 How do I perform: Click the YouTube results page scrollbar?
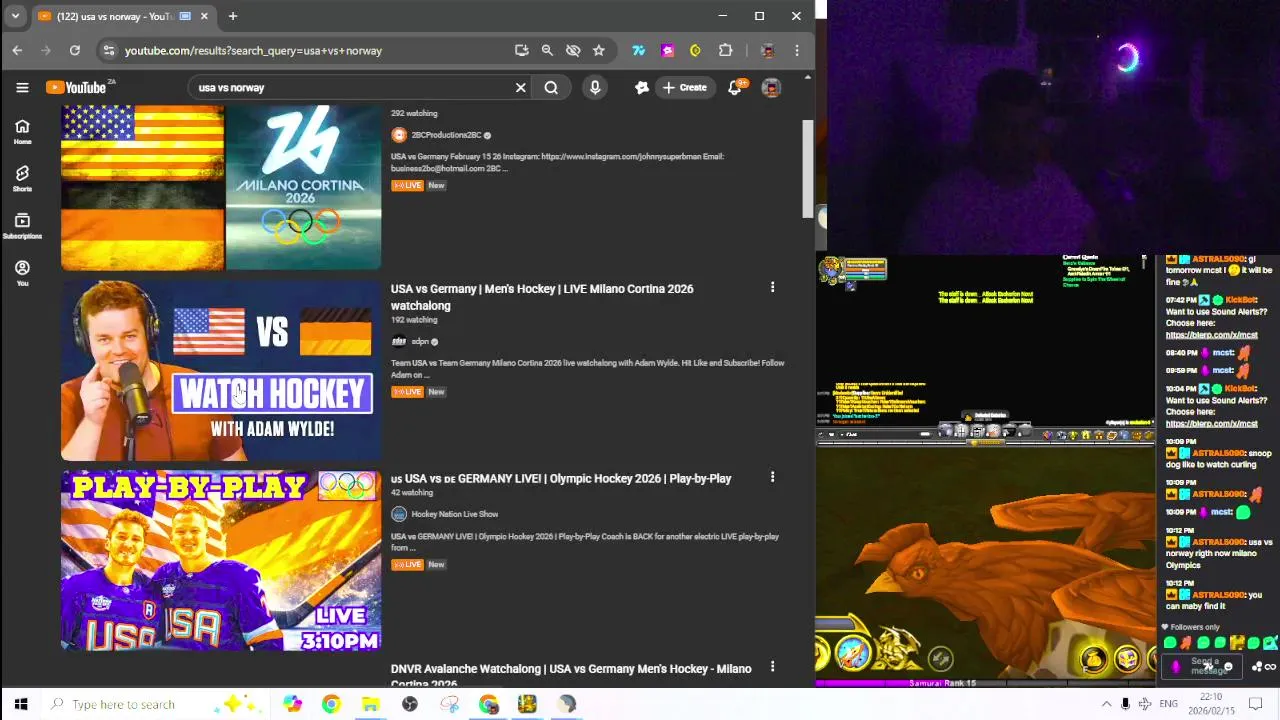pyautogui.click(x=808, y=168)
